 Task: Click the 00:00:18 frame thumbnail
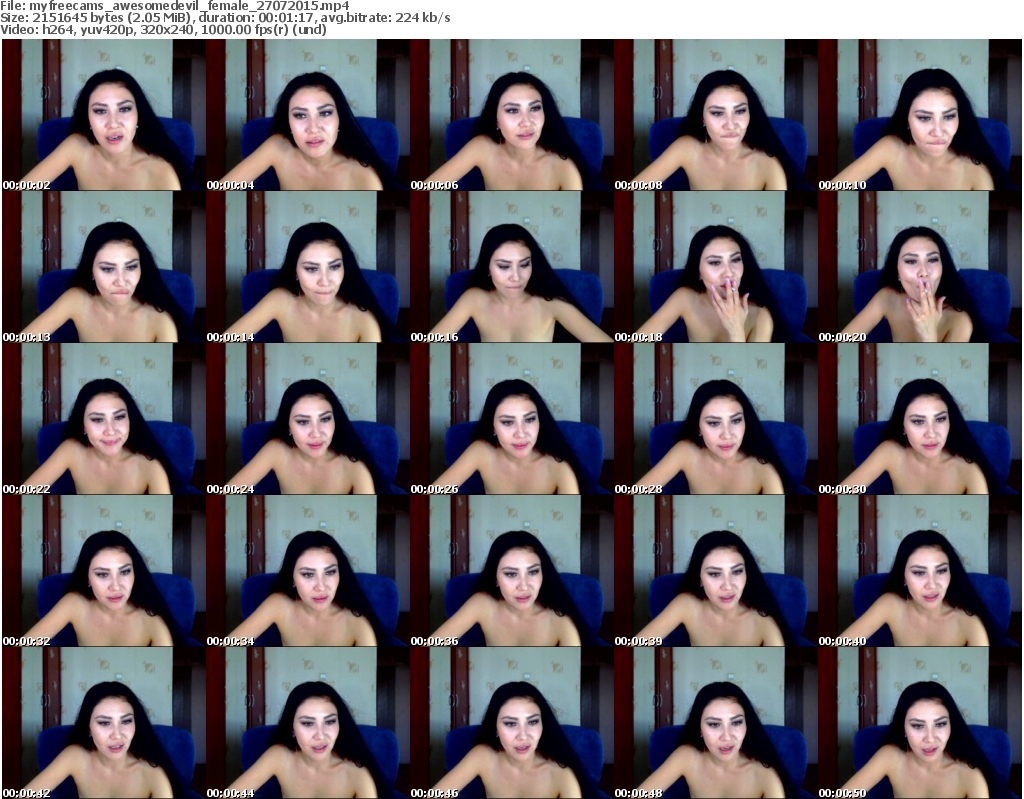pyautogui.click(x=715, y=267)
